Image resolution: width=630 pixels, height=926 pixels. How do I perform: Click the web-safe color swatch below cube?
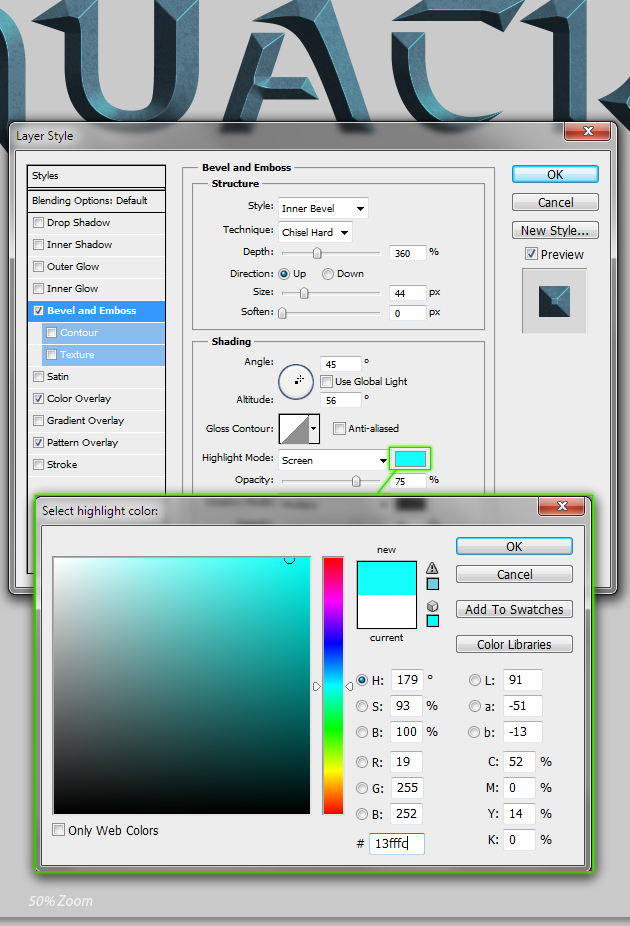tap(432, 621)
